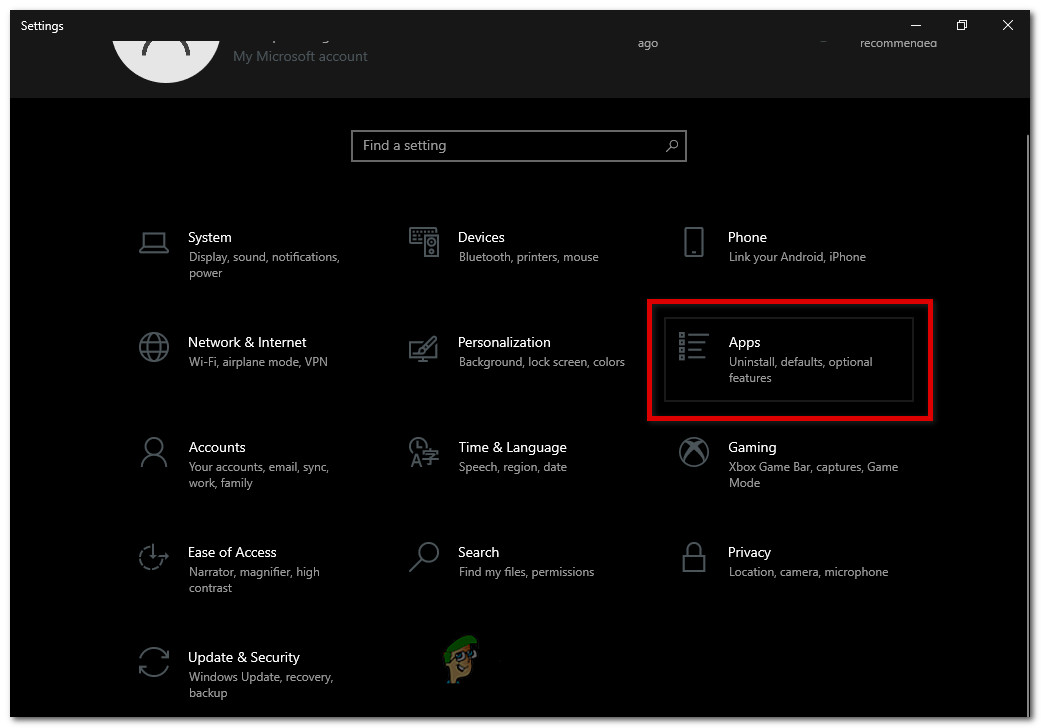Click 'Bluetooth, printers, mouse' description
The width and height of the screenshot is (1041, 728).
click(x=528, y=257)
